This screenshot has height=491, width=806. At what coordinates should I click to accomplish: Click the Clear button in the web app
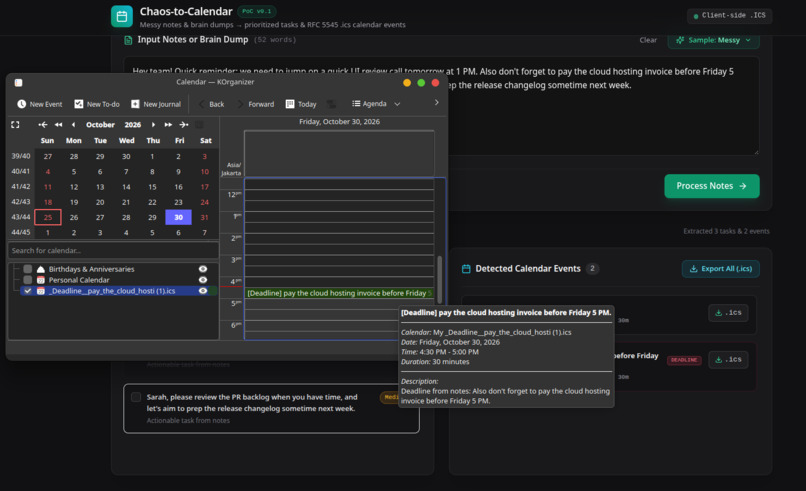coord(648,40)
